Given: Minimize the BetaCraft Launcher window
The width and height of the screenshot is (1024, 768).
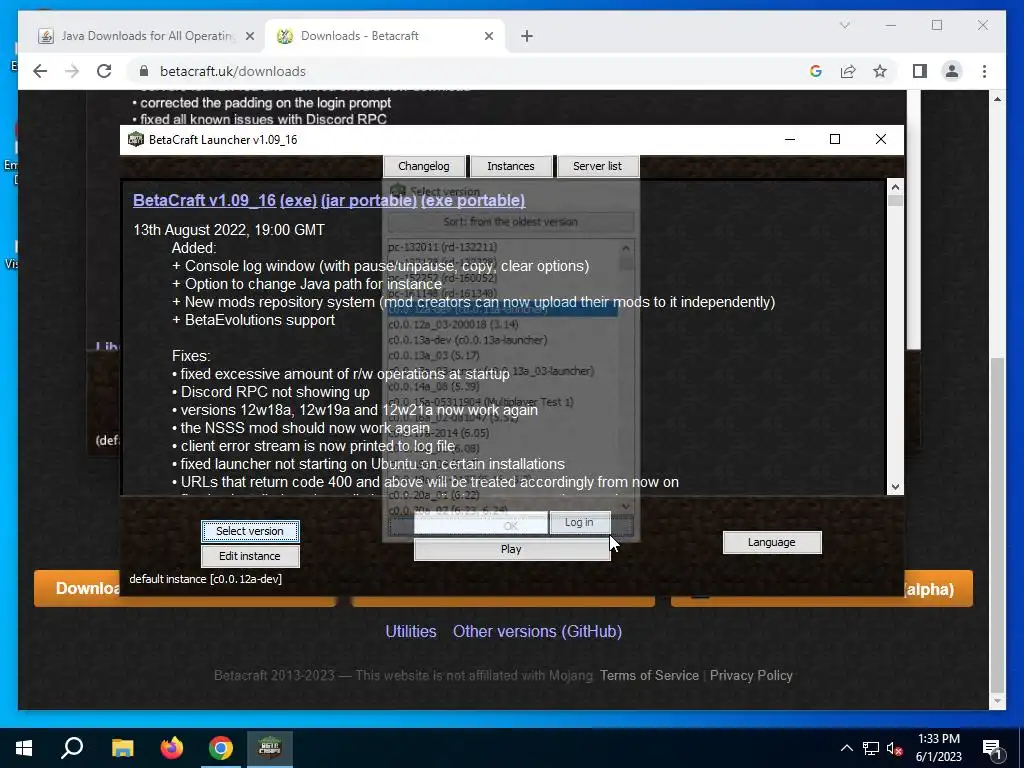Looking at the screenshot, I should (x=790, y=139).
